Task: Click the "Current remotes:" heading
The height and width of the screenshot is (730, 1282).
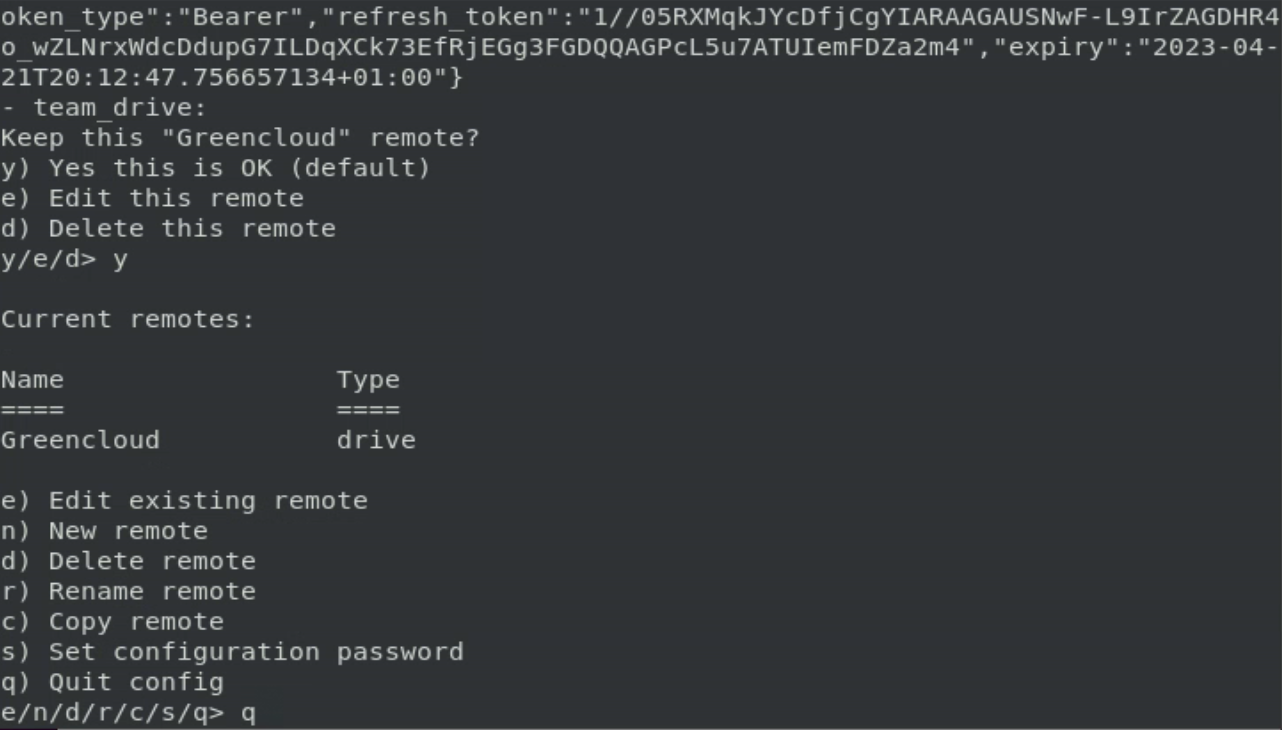Action: tap(128, 320)
